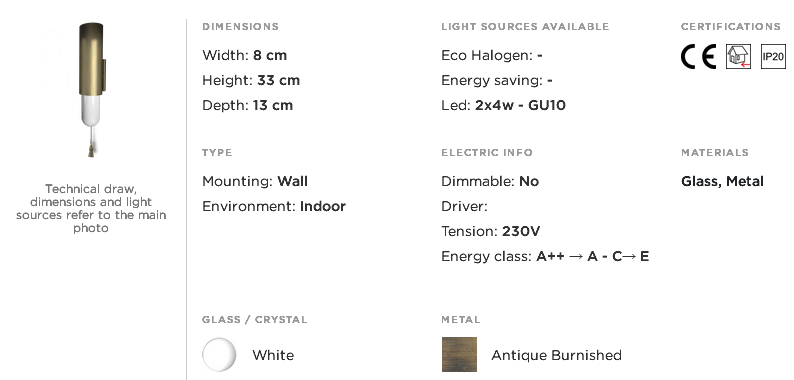This screenshot has width=794, height=380.
Task: Click the Environment: Indoor entry
Action: tap(274, 206)
